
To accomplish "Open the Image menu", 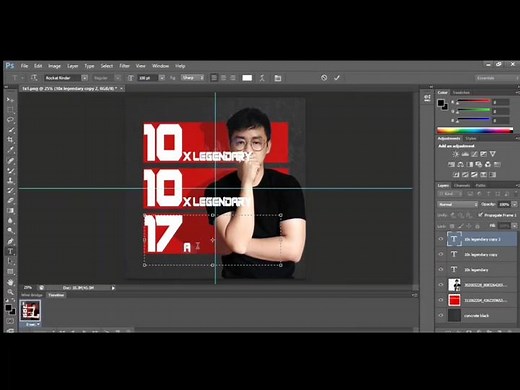I will point(54,66).
